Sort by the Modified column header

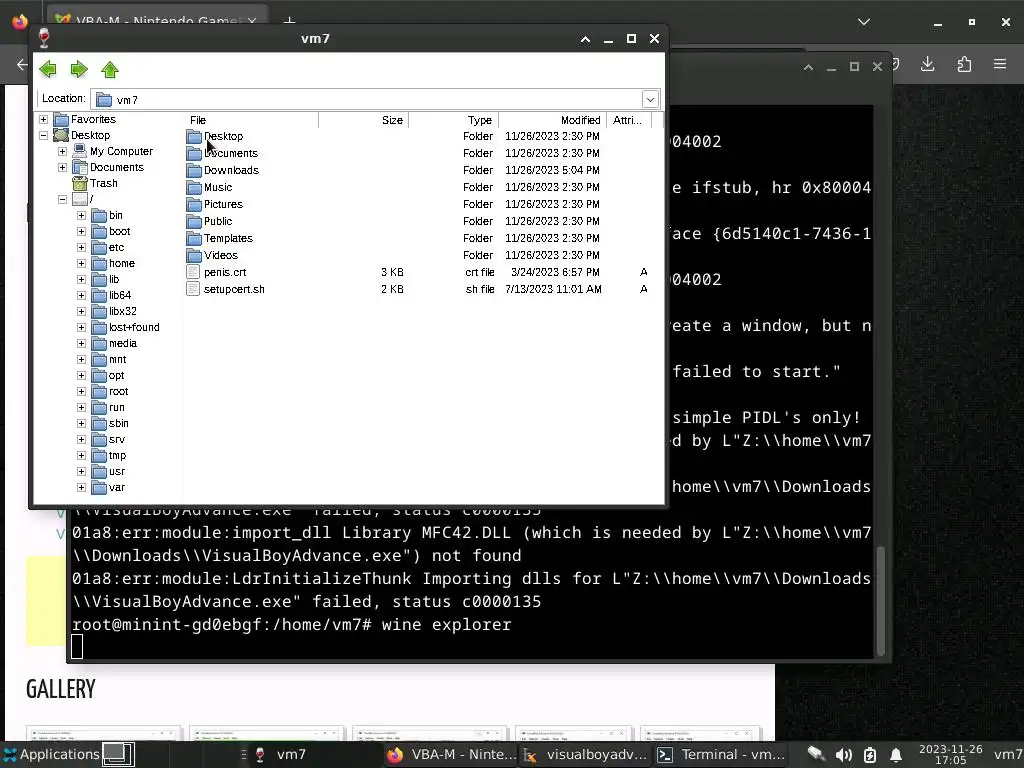[x=552, y=120]
